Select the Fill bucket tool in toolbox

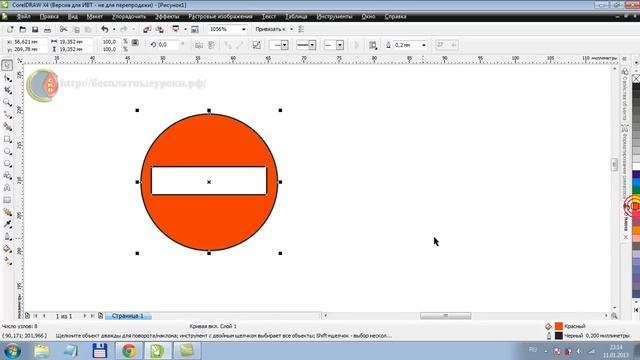tap(7, 249)
